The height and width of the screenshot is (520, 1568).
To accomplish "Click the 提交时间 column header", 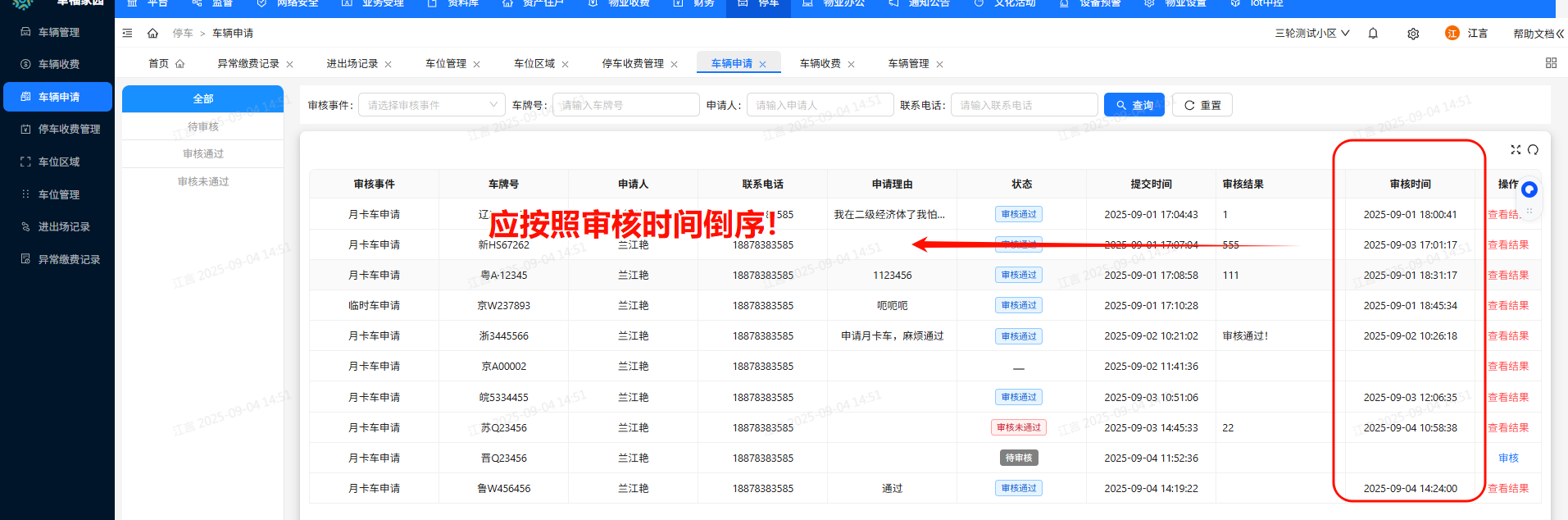I will tap(1151, 184).
